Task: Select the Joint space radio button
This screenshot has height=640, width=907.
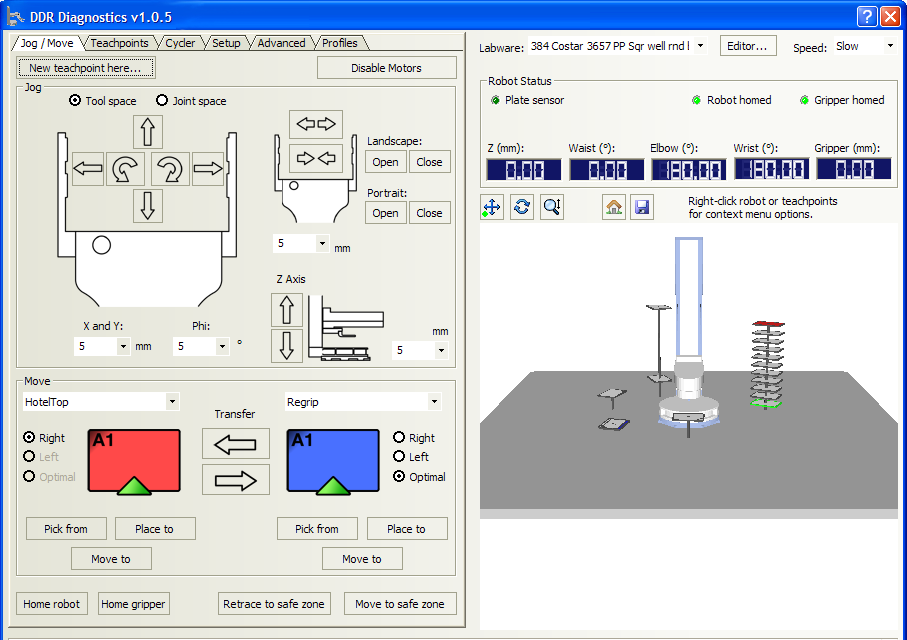Action: 162,101
